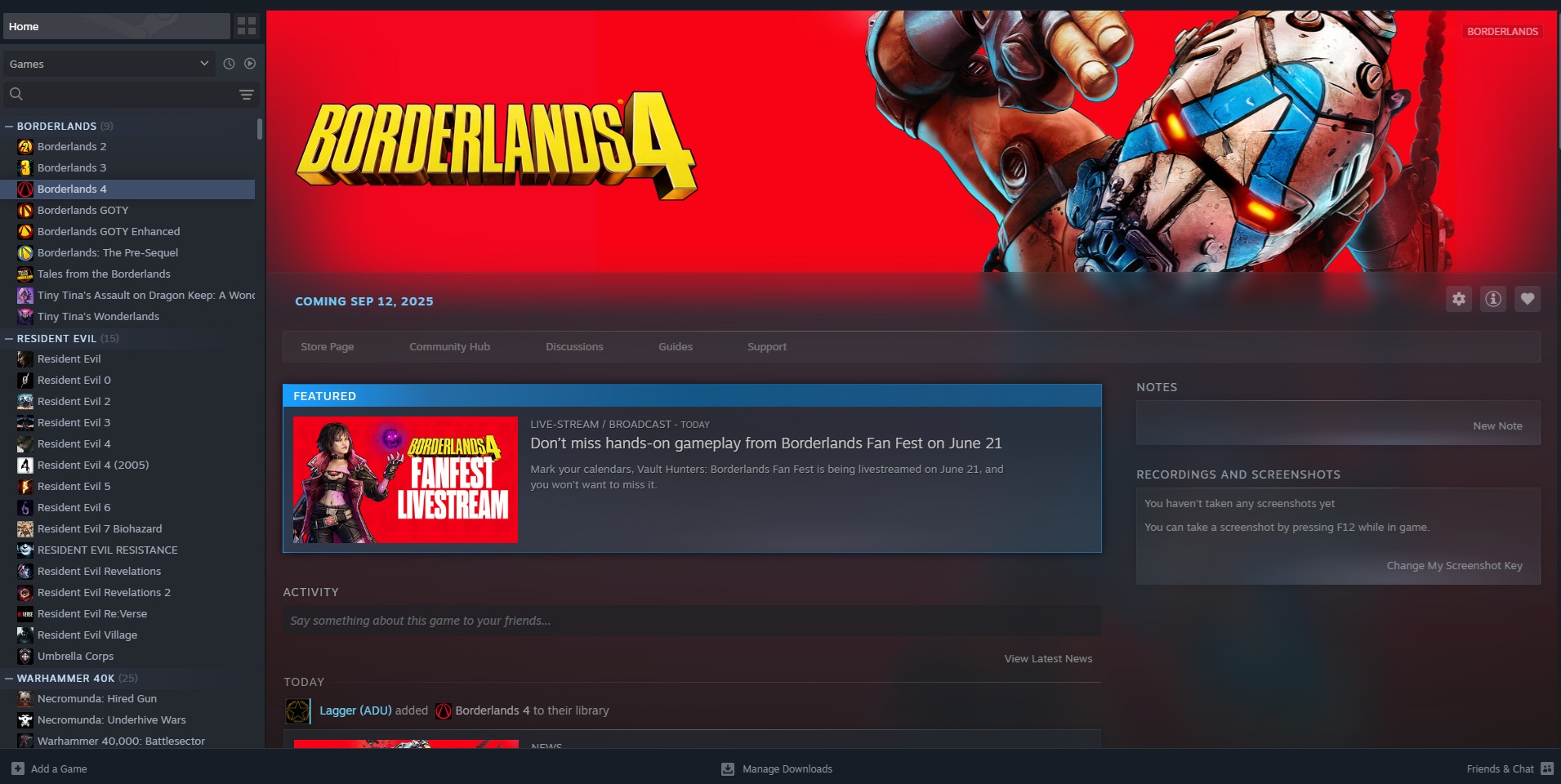Click Tales from the Borderlands icon
The width and height of the screenshot is (1561, 784).
pos(25,274)
